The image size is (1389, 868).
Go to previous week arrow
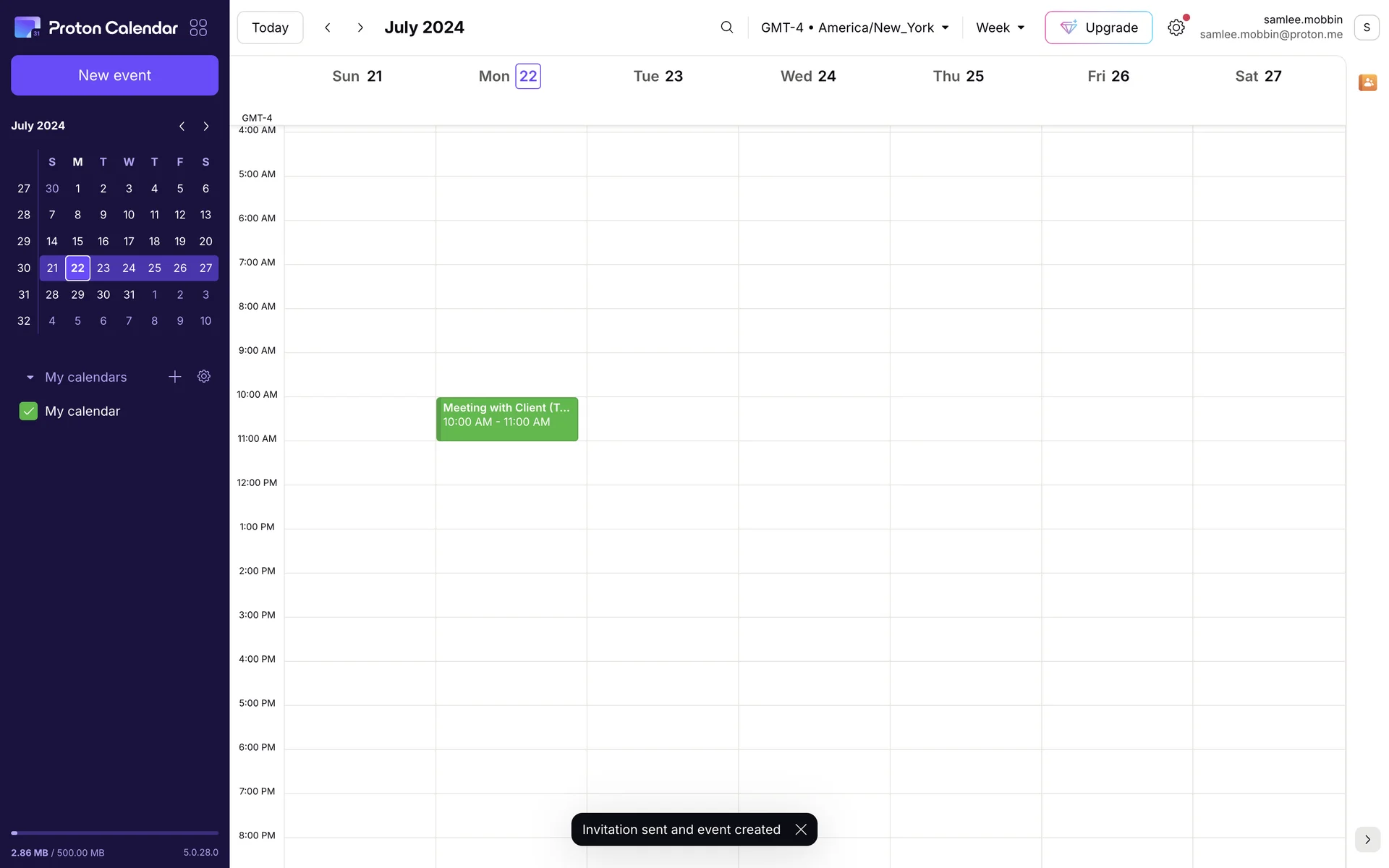click(x=328, y=27)
